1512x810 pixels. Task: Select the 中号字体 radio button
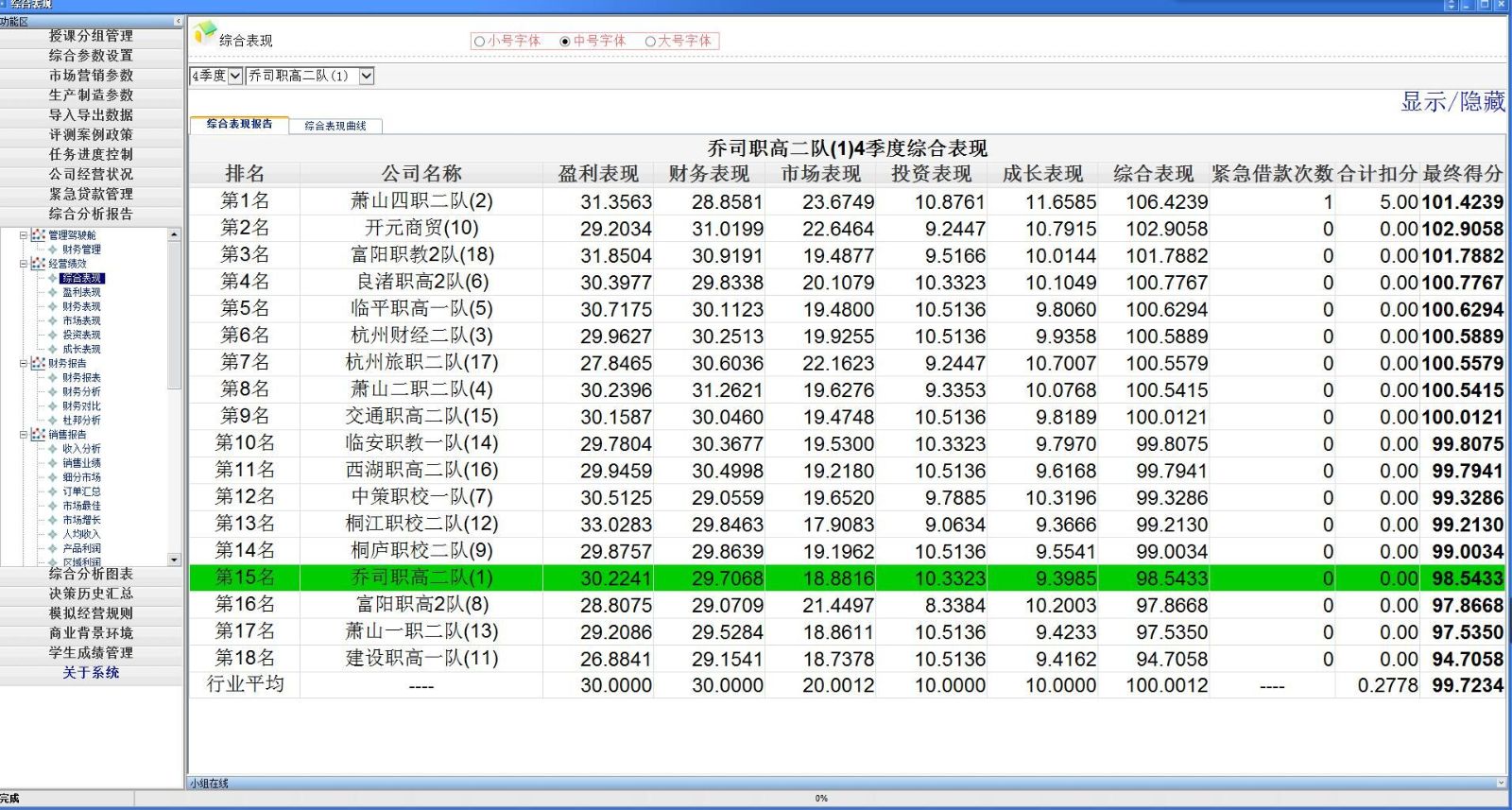565,42
